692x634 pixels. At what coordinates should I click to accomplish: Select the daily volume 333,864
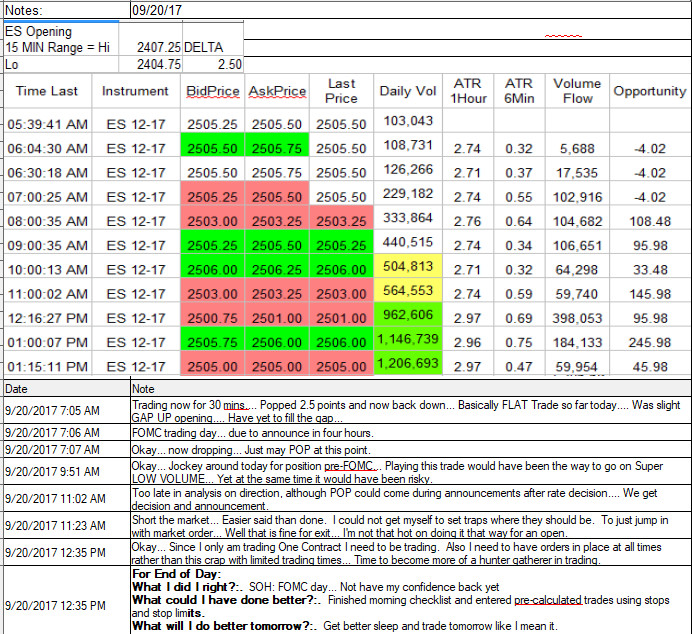[x=408, y=218]
